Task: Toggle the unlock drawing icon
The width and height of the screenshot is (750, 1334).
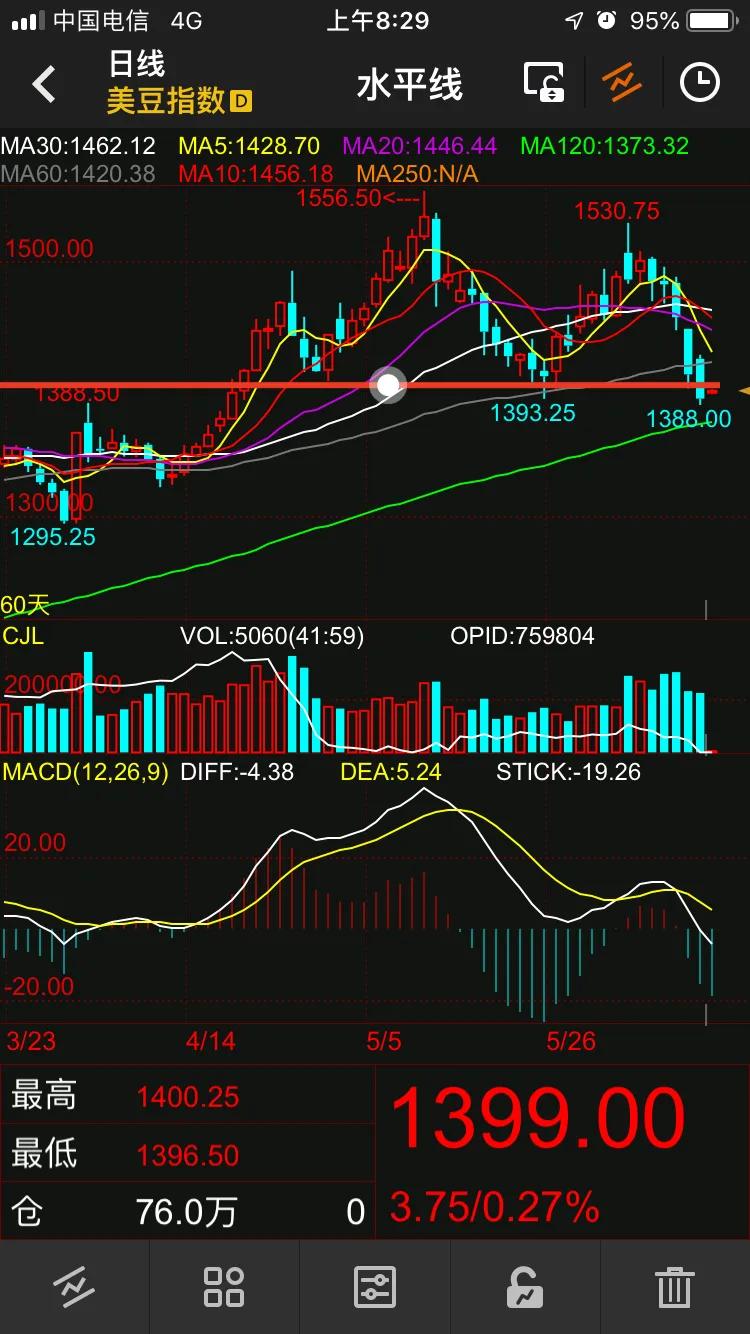Action: (525, 1287)
